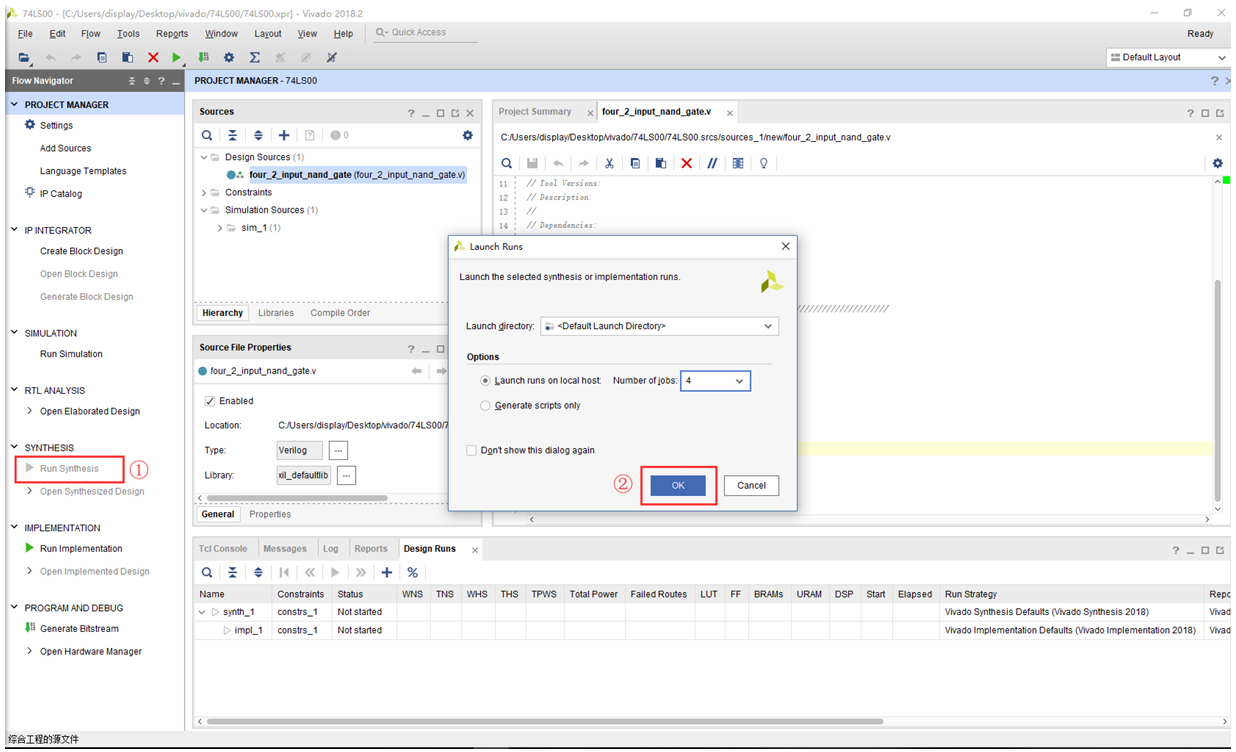1236x752 pixels.
Task: Open the Tools menu
Action: [x=128, y=34]
